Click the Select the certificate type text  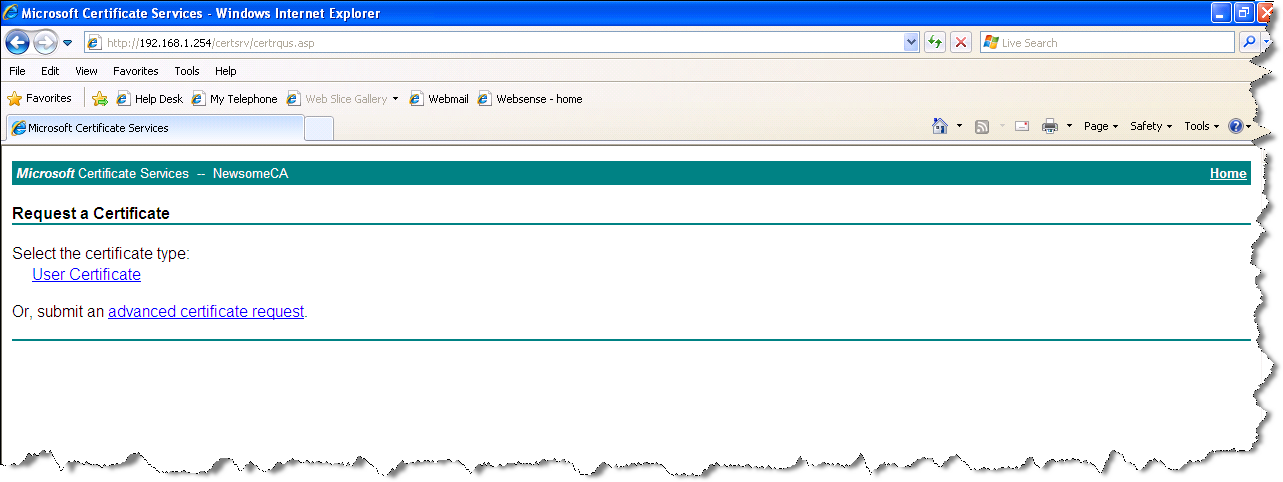(x=101, y=253)
